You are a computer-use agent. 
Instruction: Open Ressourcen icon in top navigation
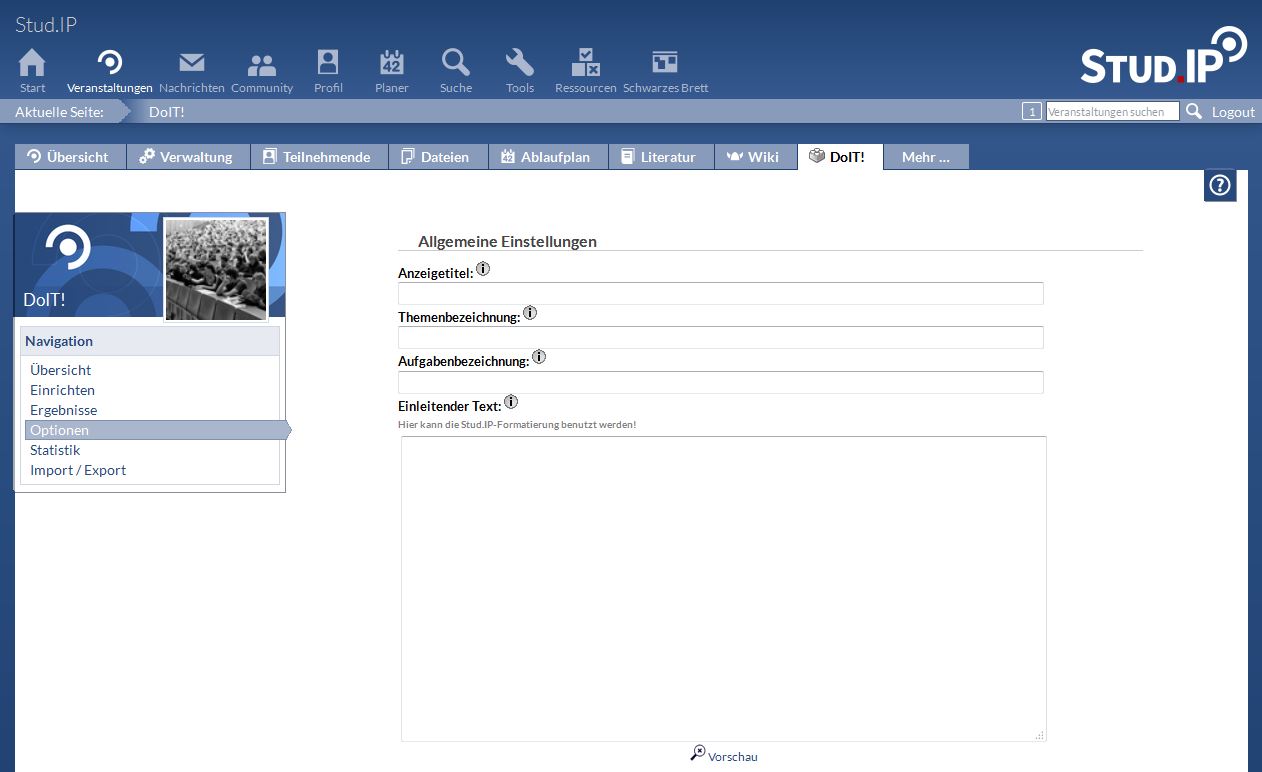585,64
